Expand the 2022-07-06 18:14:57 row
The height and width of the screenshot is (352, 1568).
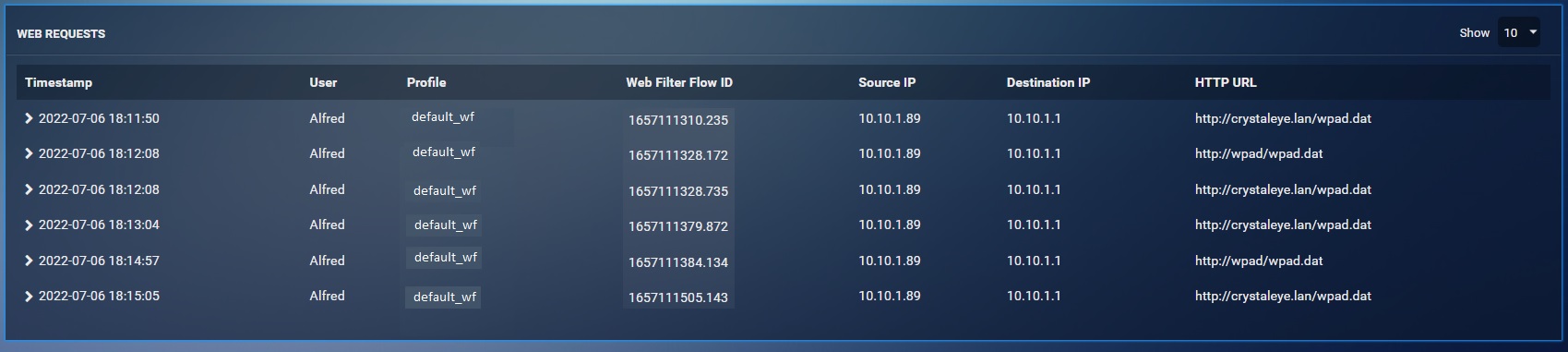(x=30, y=261)
